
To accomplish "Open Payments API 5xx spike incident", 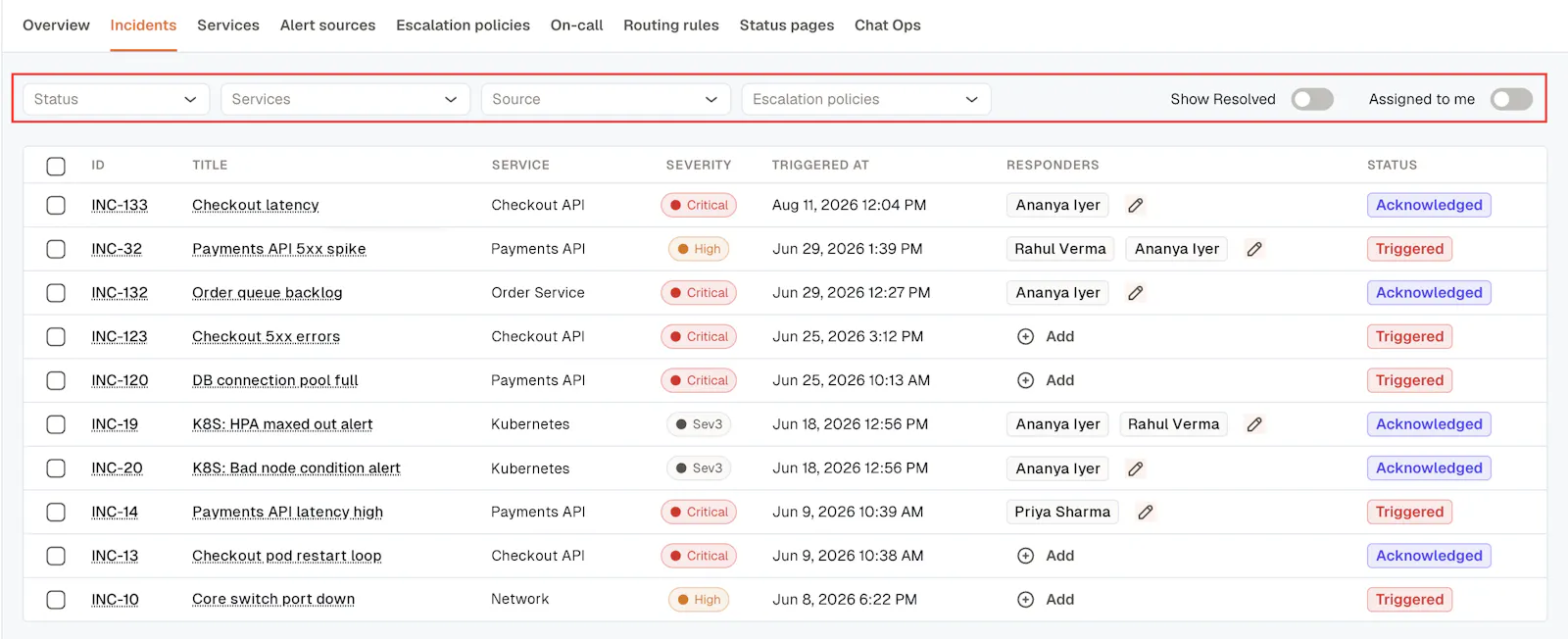I will pyautogui.click(x=279, y=249).
